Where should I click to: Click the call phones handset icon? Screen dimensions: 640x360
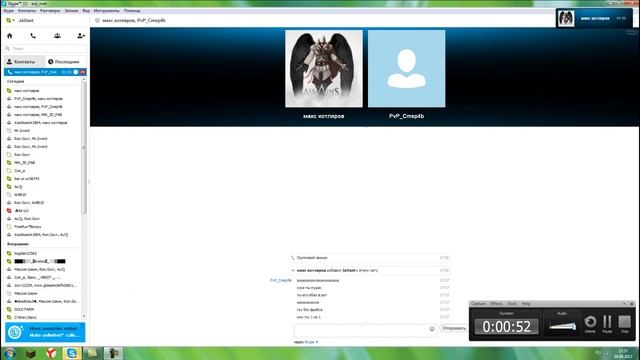33,36
